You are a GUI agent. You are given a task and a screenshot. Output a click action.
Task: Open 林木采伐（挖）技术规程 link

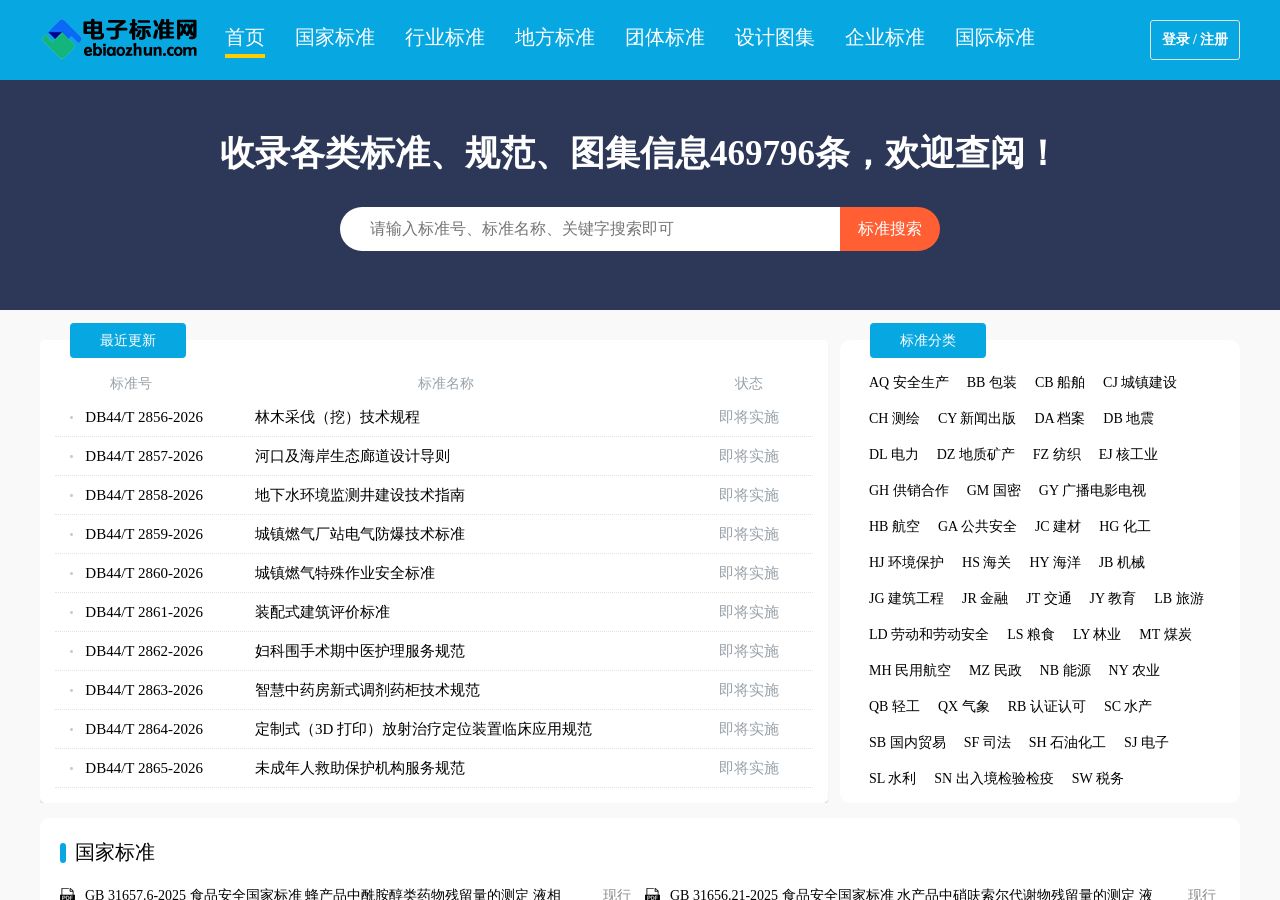337,417
